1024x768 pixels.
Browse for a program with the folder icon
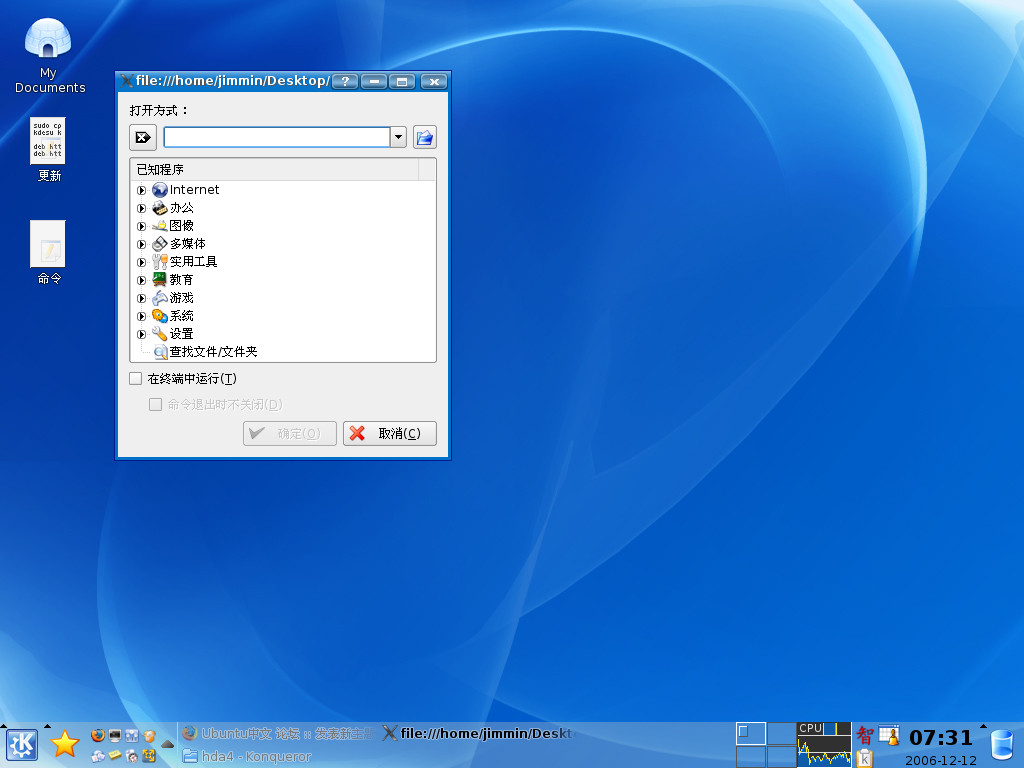[x=425, y=137]
